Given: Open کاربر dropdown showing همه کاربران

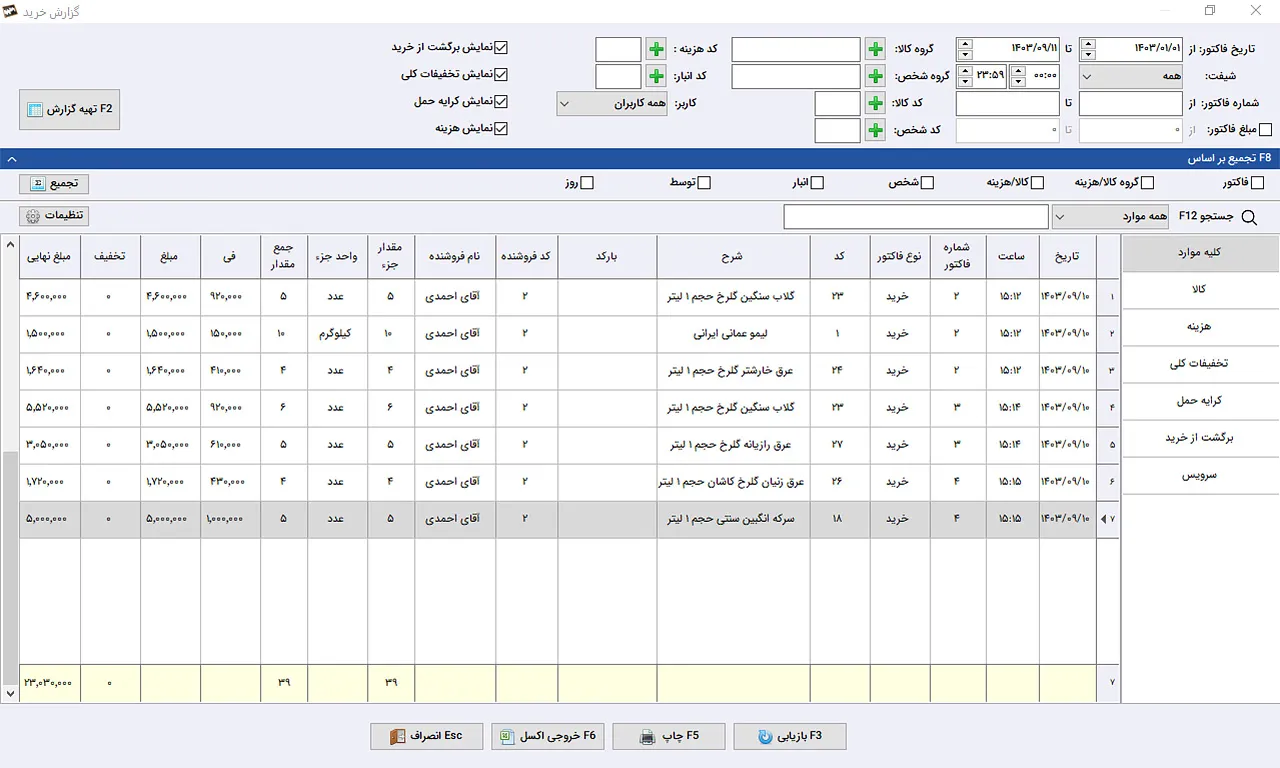Looking at the screenshot, I should click(613, 103).
